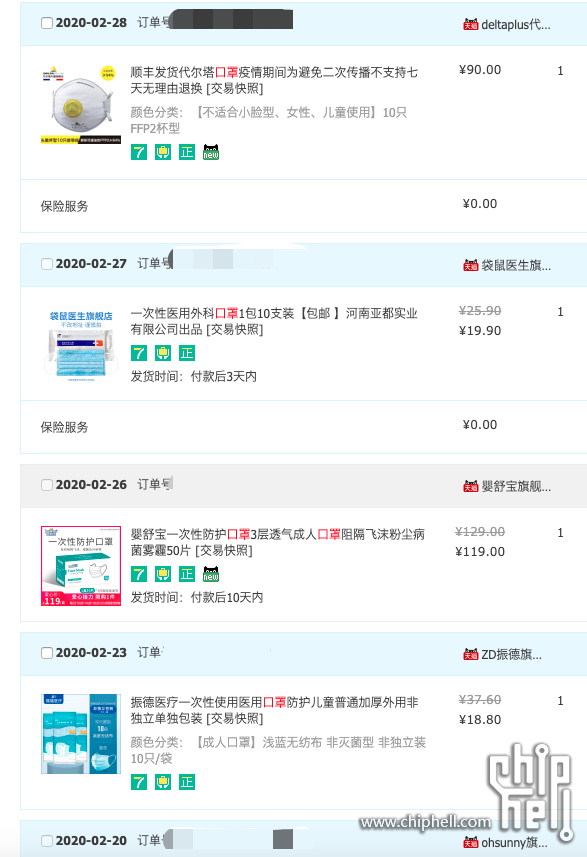Click the shield guarantee badge under 婴舒宝 mask
The image size is (587, 857).
(163, 574)
